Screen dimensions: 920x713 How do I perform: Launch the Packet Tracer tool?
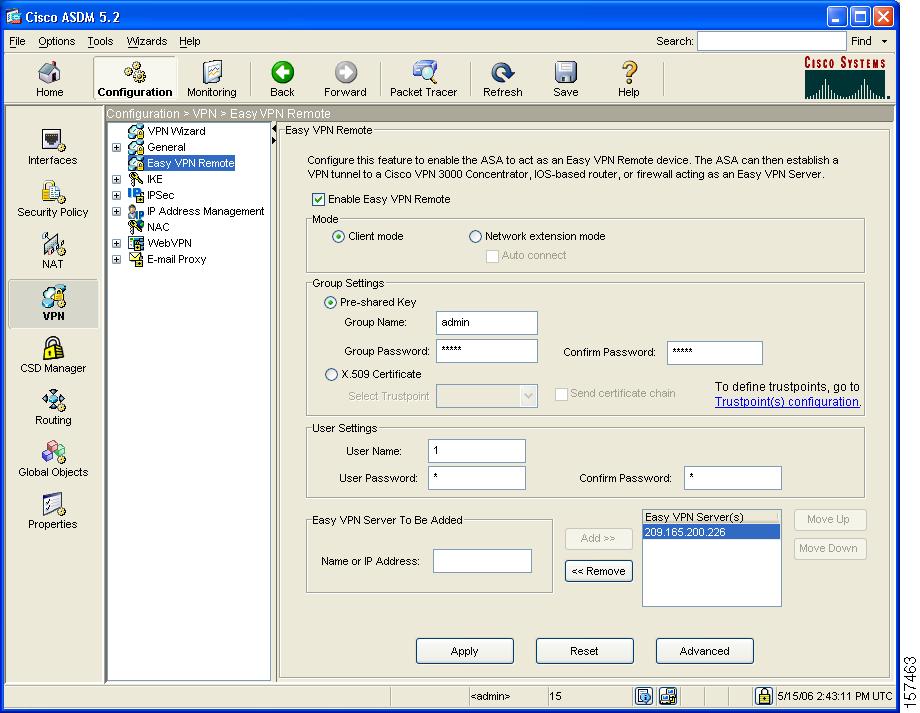click(x=423, y=79)
